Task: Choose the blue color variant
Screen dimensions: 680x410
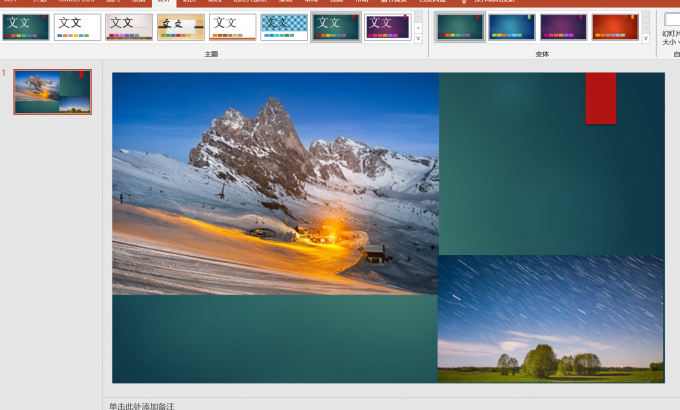Action: (512, 27)
